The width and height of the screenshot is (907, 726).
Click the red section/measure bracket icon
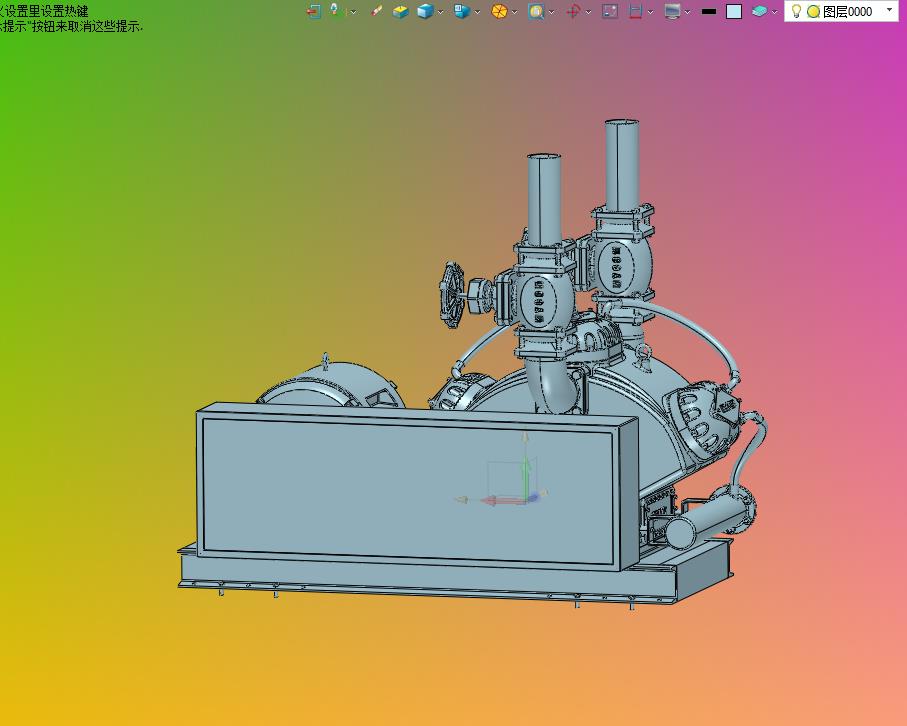[636, 11]
